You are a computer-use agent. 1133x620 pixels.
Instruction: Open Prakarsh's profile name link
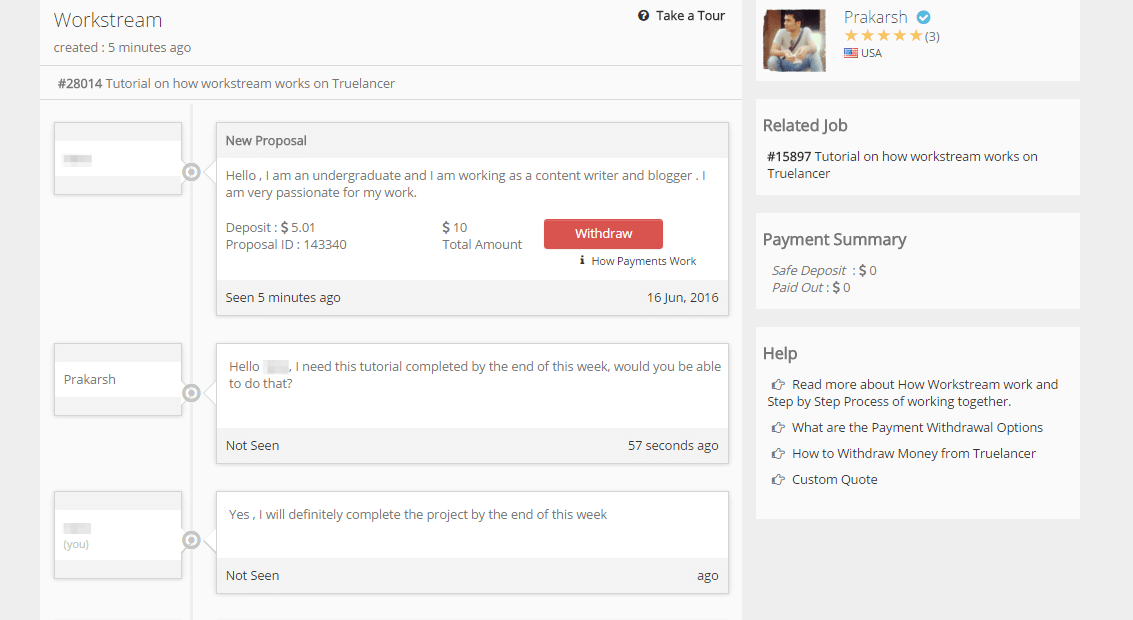click(875, 17)
